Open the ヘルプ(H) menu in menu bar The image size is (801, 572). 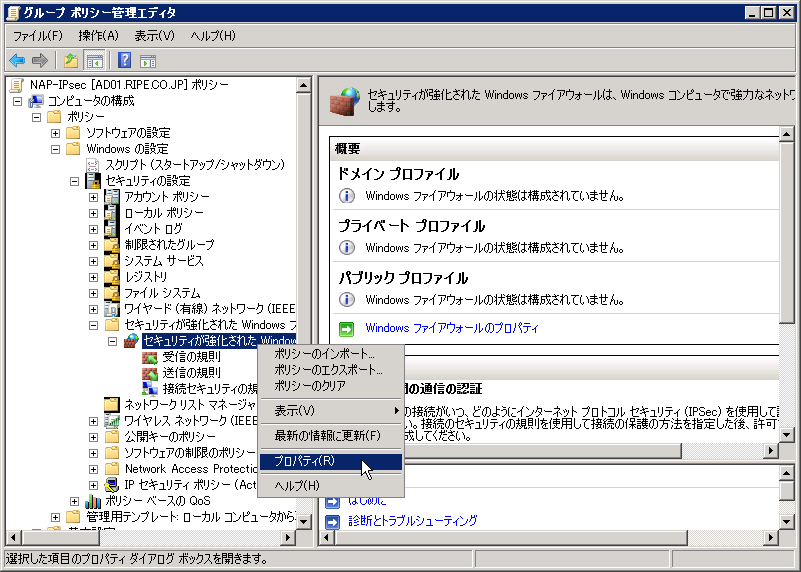click(x=213, y=36)
